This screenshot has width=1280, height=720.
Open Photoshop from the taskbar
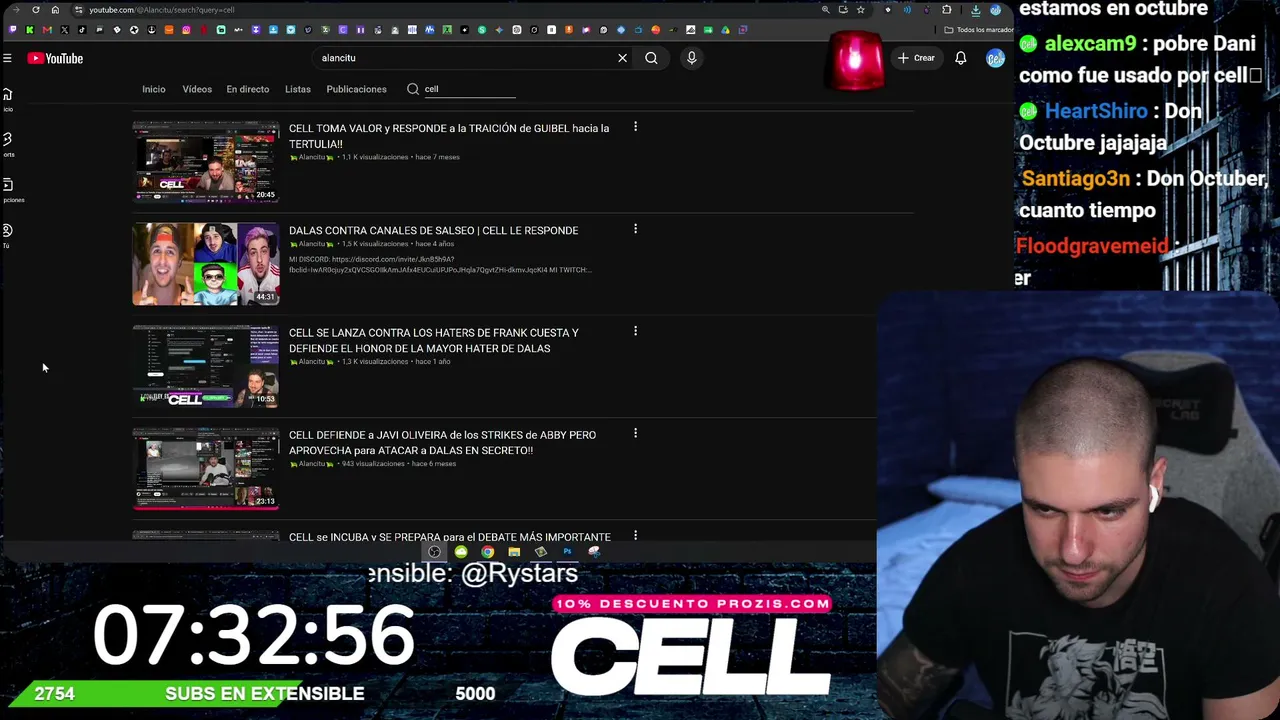point(567,552)
